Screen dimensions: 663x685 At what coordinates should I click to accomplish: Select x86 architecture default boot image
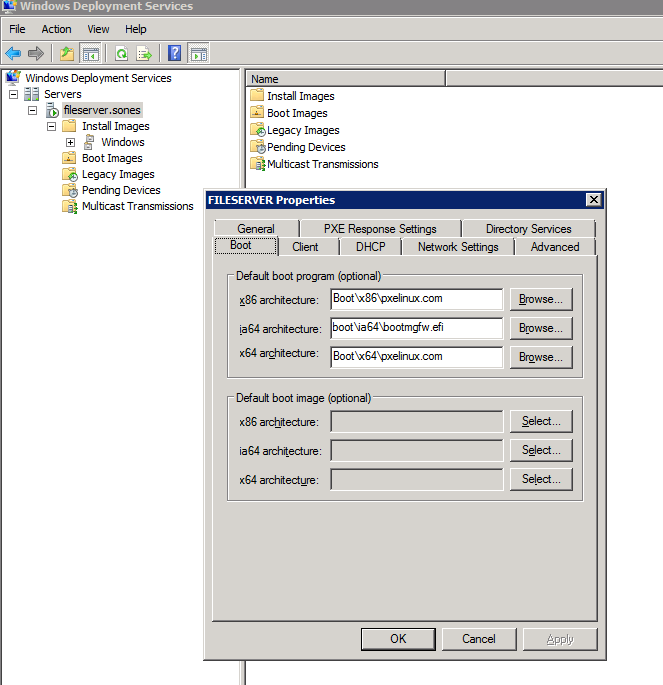(541, 421)
